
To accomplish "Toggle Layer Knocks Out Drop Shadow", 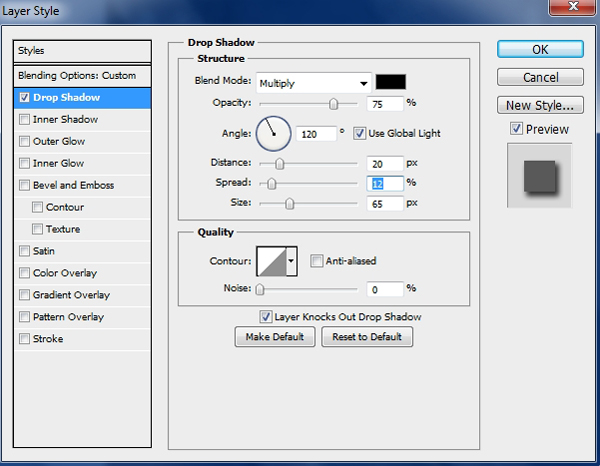I will pos(265,317).
